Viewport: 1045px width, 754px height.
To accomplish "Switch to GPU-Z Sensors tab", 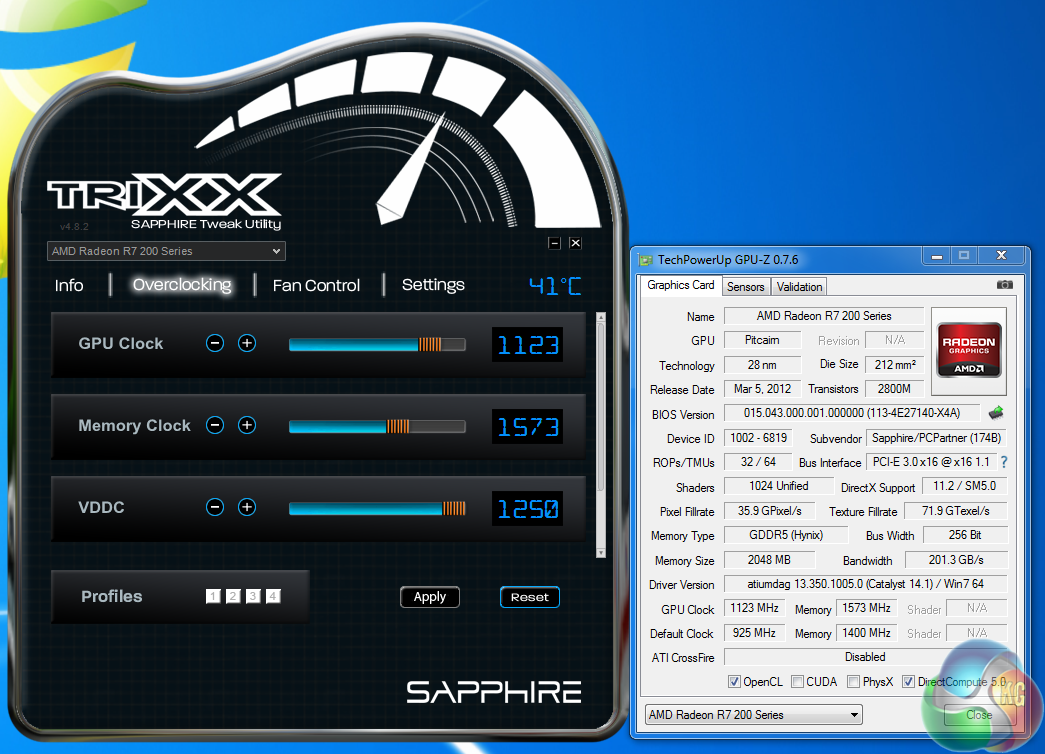I will pos(745,287).
